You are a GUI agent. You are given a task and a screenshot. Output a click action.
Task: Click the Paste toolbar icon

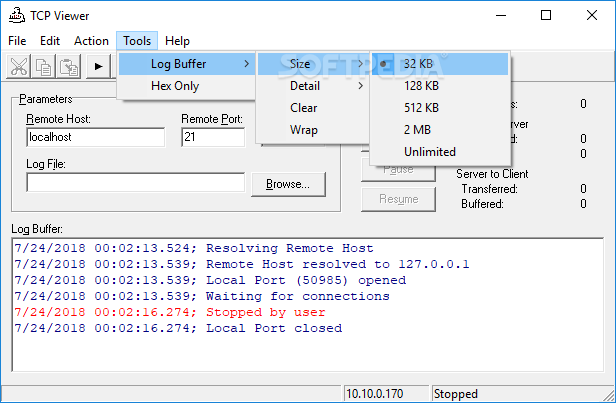pos(69,66)
